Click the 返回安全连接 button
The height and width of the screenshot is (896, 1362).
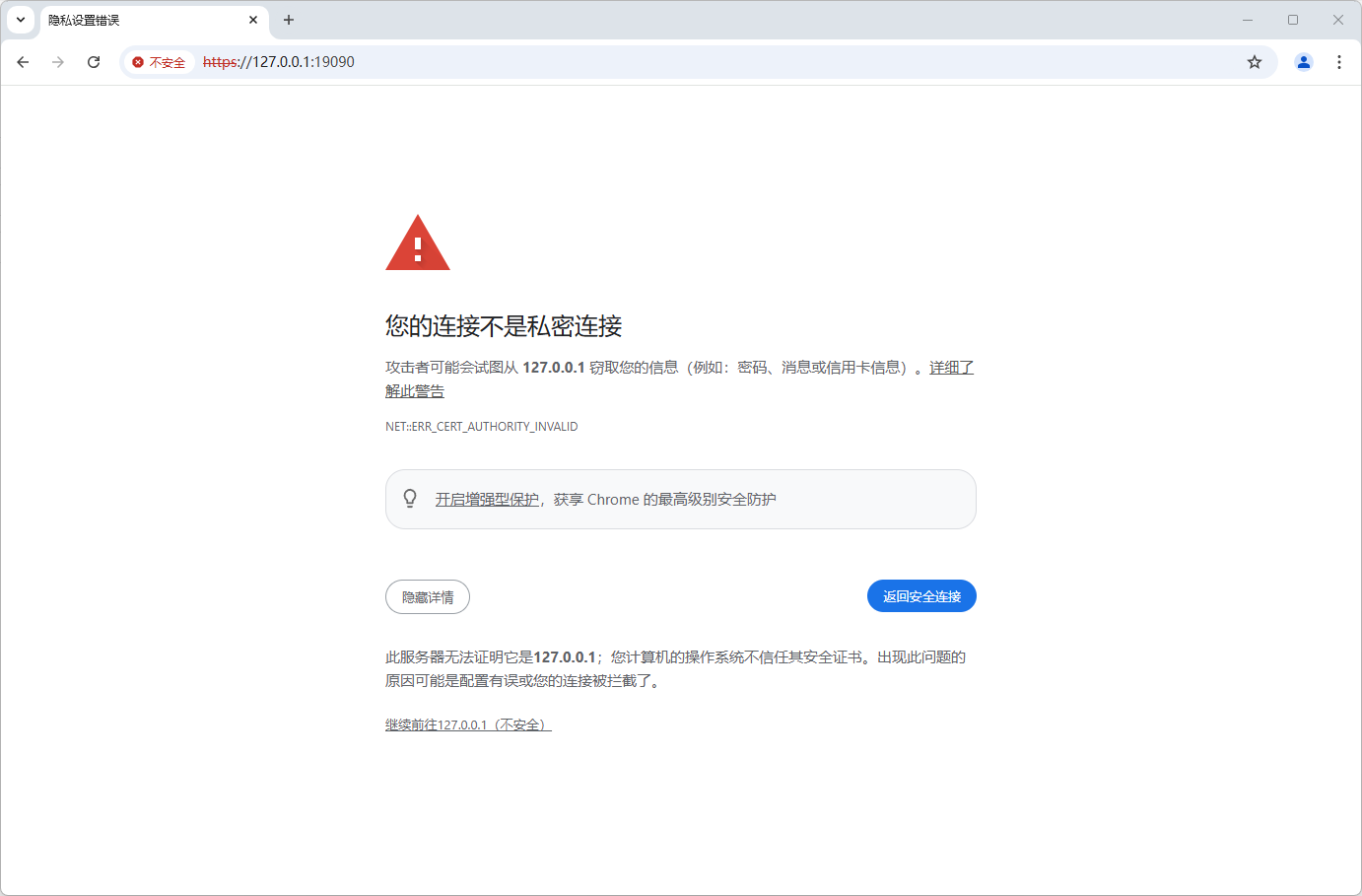tap(921, 596)
